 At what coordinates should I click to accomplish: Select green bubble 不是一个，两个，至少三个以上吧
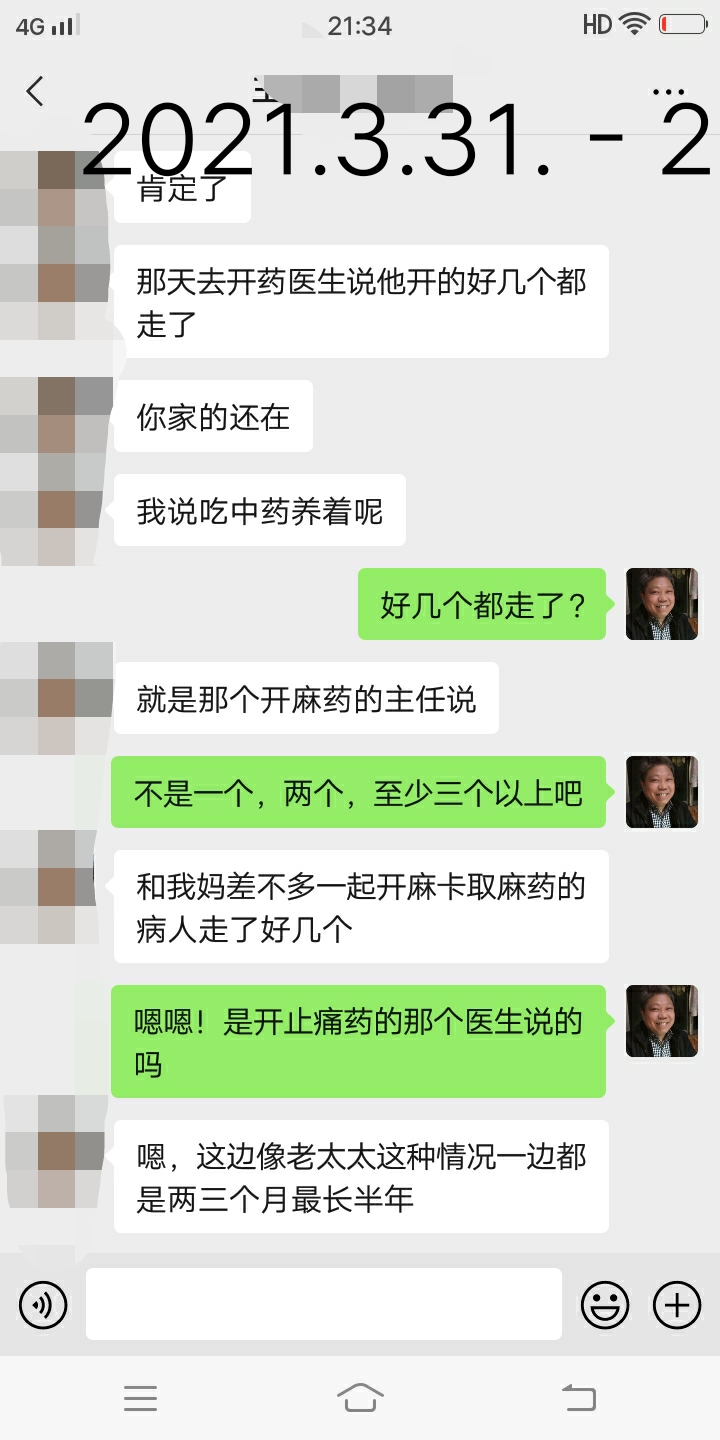358,792
